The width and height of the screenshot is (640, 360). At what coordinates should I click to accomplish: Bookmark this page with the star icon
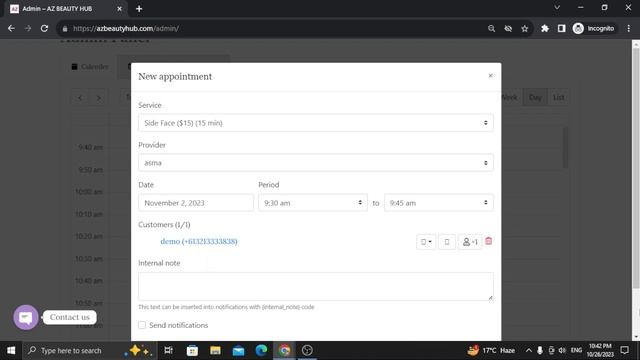point(525,29)
